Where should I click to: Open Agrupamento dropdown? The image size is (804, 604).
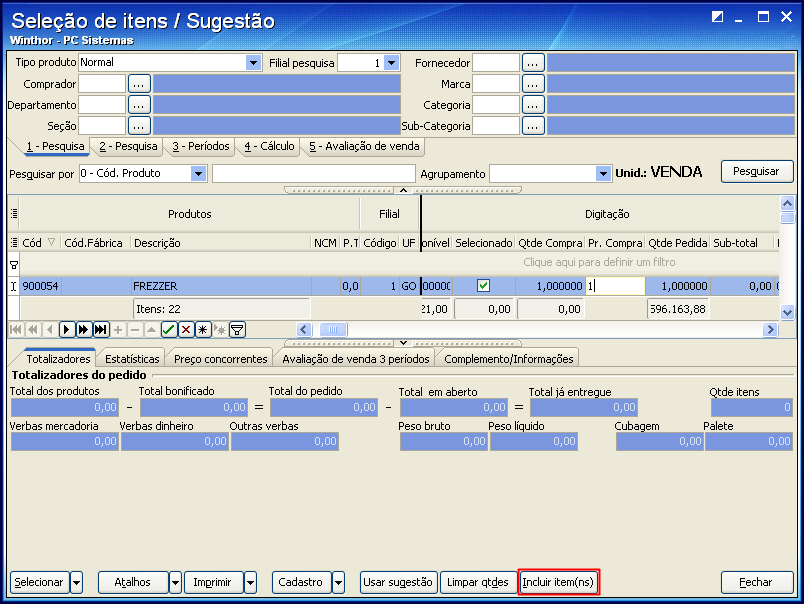click(603, 174)
